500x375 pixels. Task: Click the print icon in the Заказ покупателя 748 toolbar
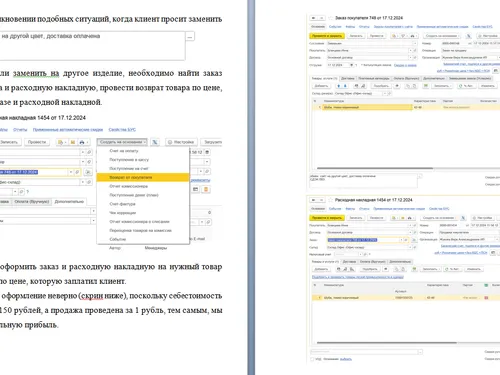(x=412, y=36)
